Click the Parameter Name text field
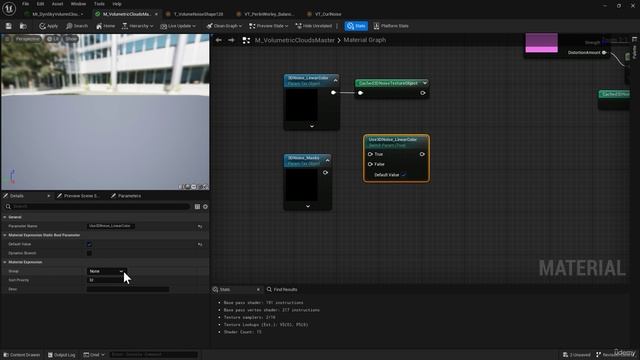 pos(111,226)
